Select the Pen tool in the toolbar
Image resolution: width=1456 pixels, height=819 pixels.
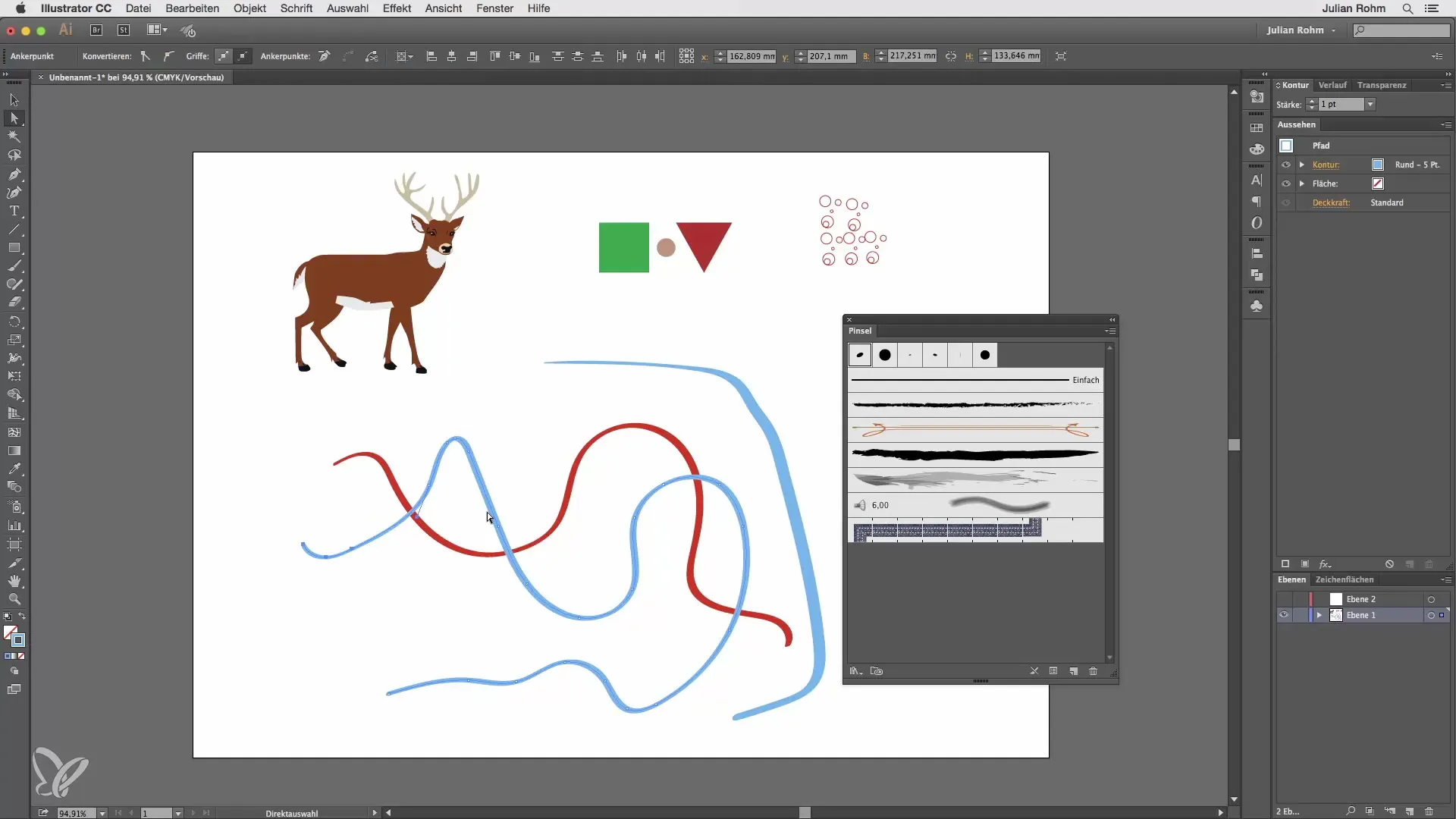[x=14, y=174]
